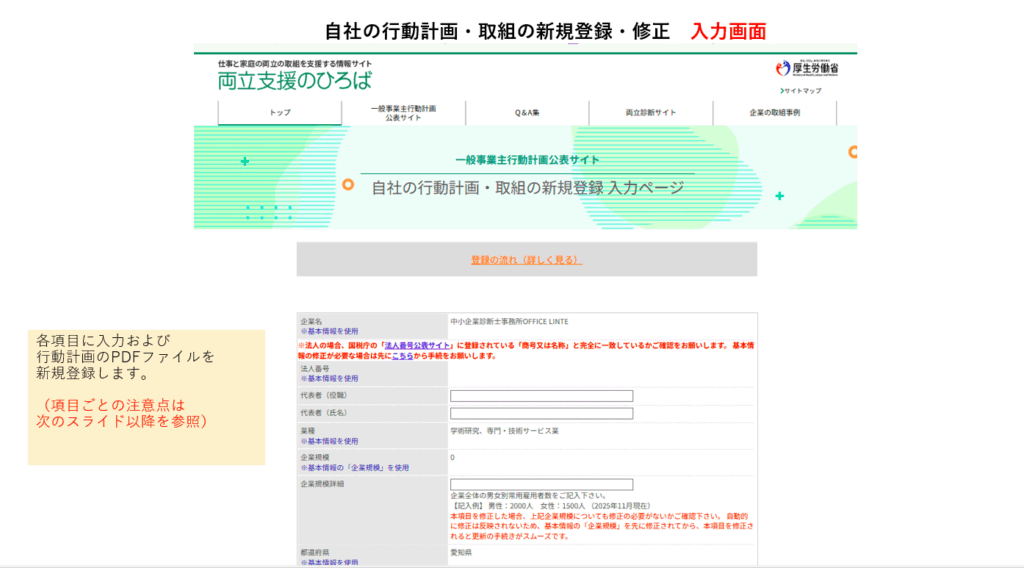Go to the Q&A集 tab
The height and width of the screenshot is (568, 1024).
coord(527,113)
